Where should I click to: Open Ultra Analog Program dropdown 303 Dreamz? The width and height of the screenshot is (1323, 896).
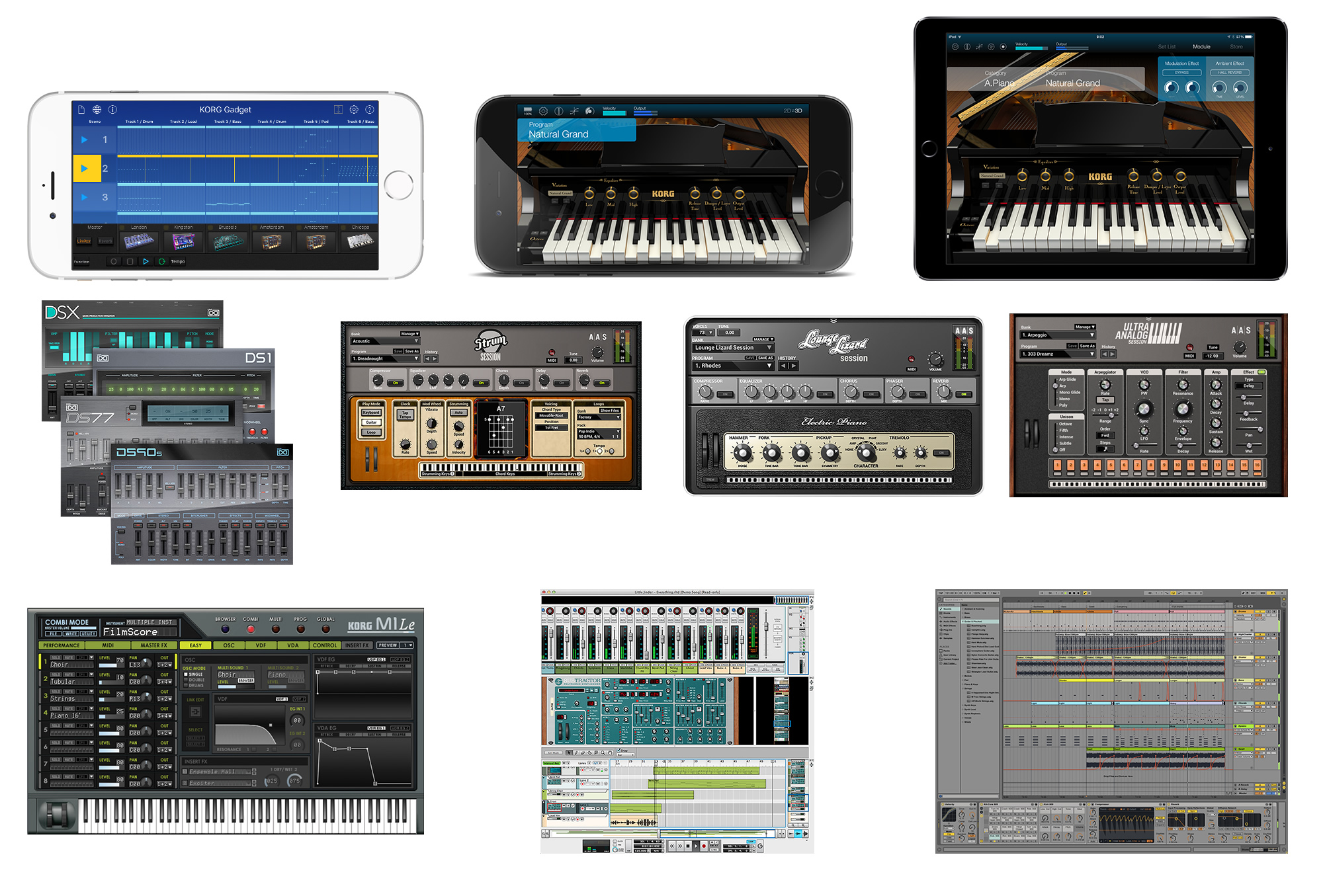coord(1058,354)
